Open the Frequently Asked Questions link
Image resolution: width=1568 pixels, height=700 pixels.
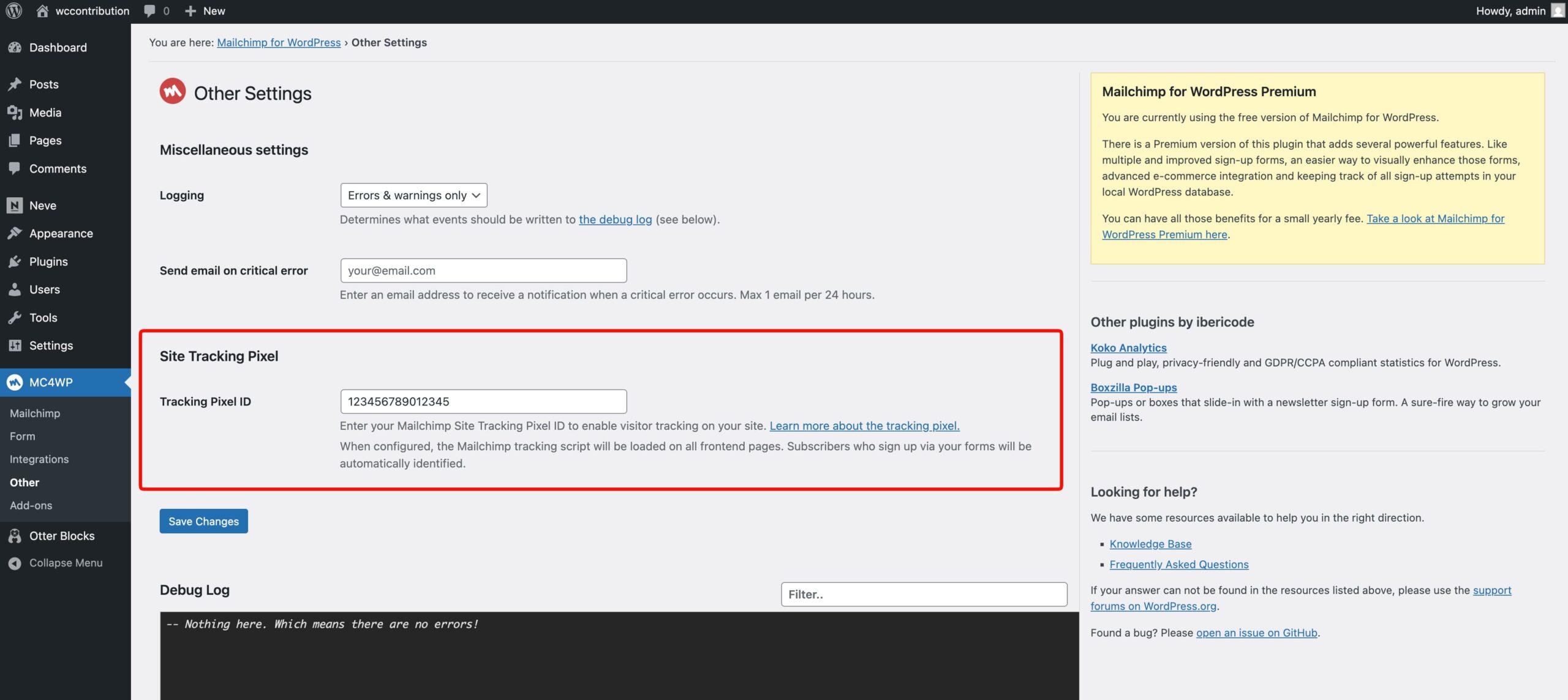1179,565
